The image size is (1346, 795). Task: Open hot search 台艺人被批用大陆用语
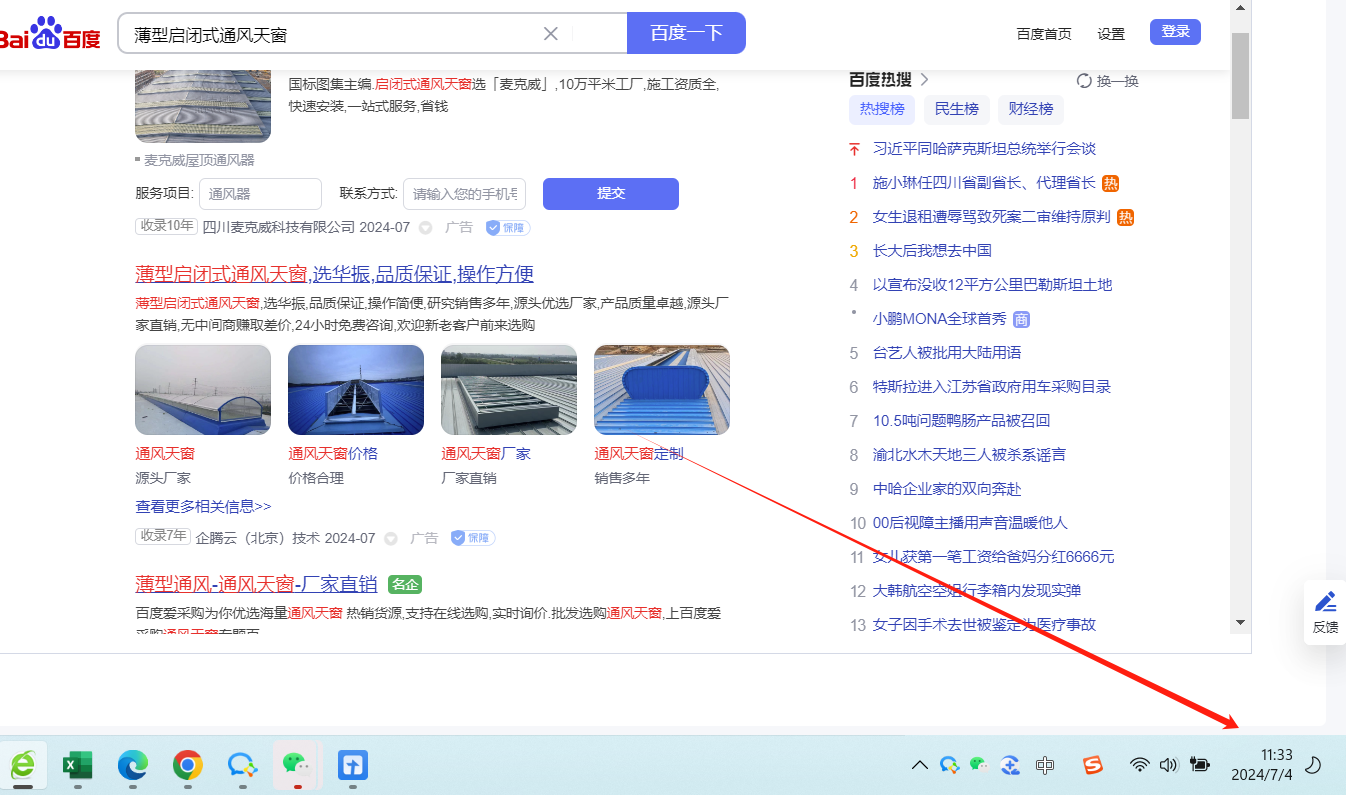(947, 353)
